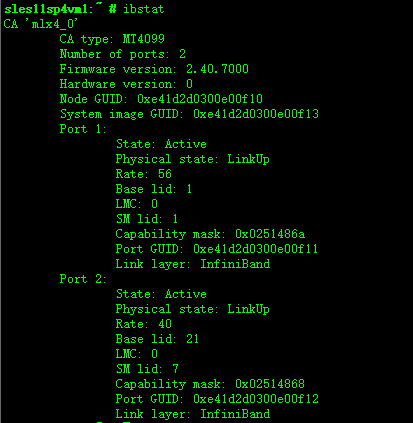Click the Port 2 heading
The width and height of the screenshot is (413, 423).
click(x=83, y=279)
